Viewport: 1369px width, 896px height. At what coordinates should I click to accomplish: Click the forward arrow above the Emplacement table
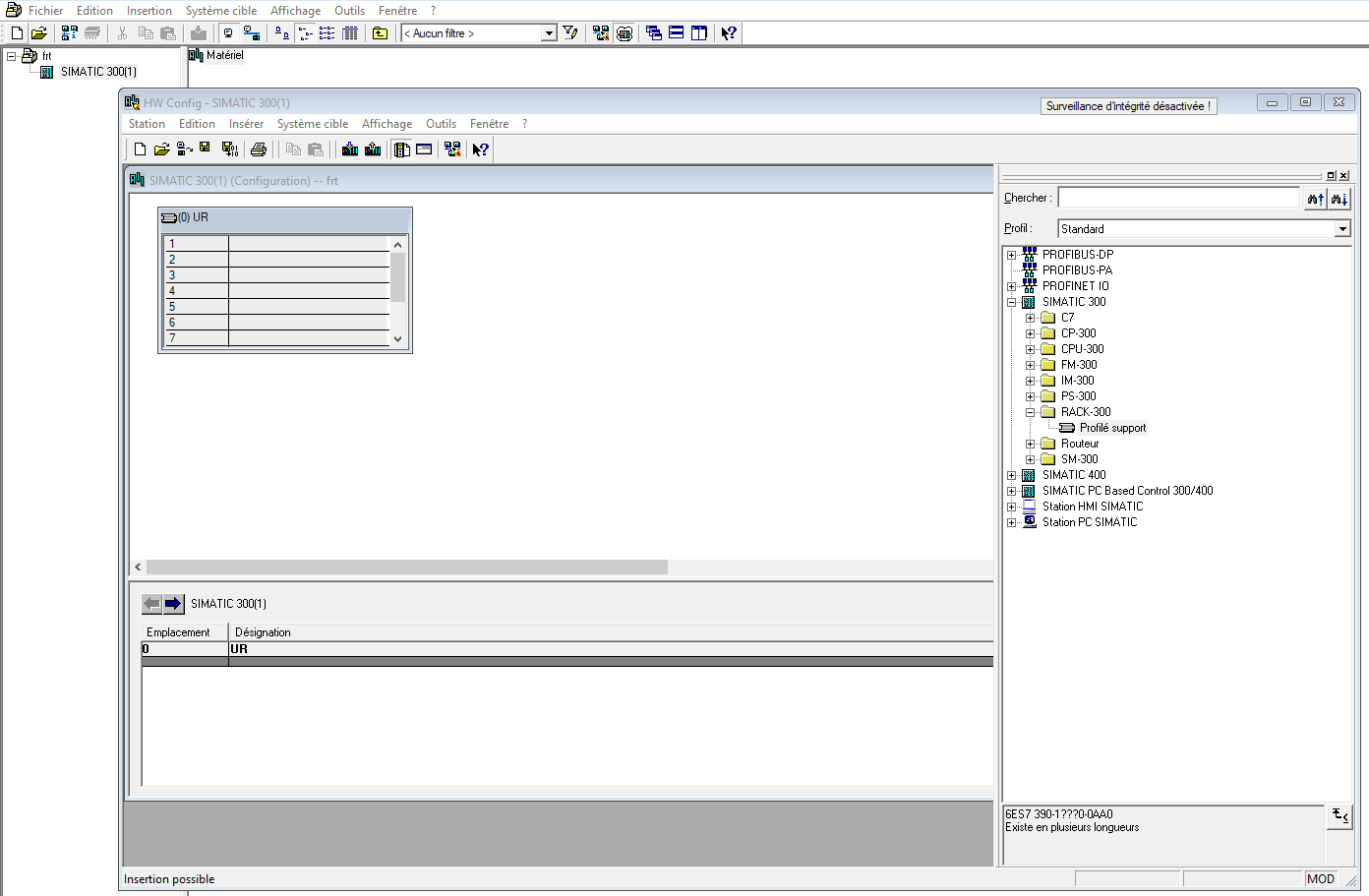point(173,603)
